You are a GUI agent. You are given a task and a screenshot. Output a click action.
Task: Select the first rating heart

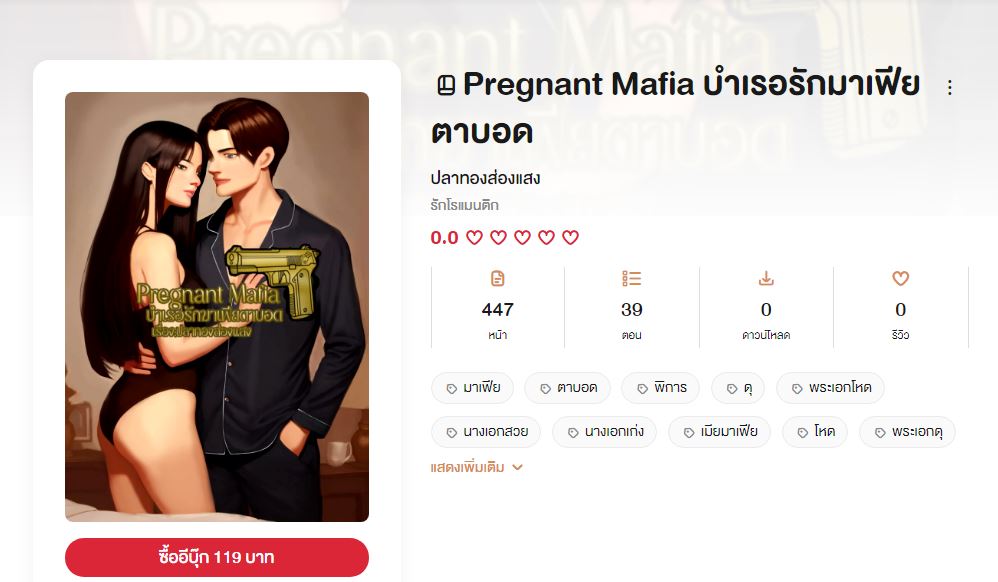pyautogui.click(x=474, y=238)
